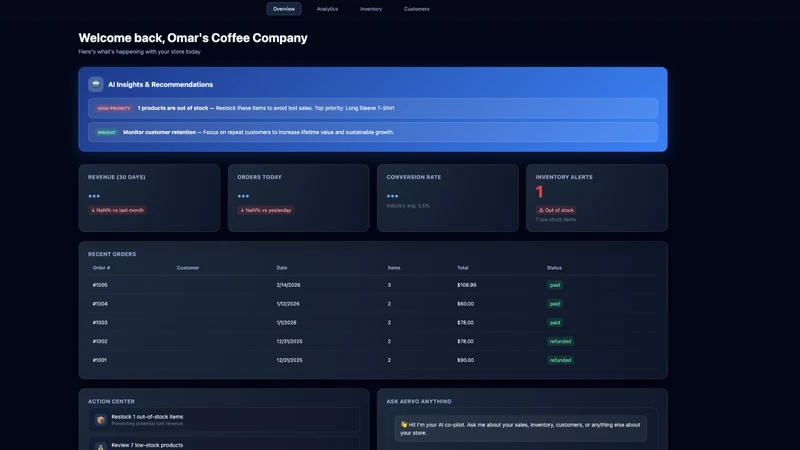This screenshot has height=450, width=800.
Task: Go to the Inventory tab
Action: 371,9
